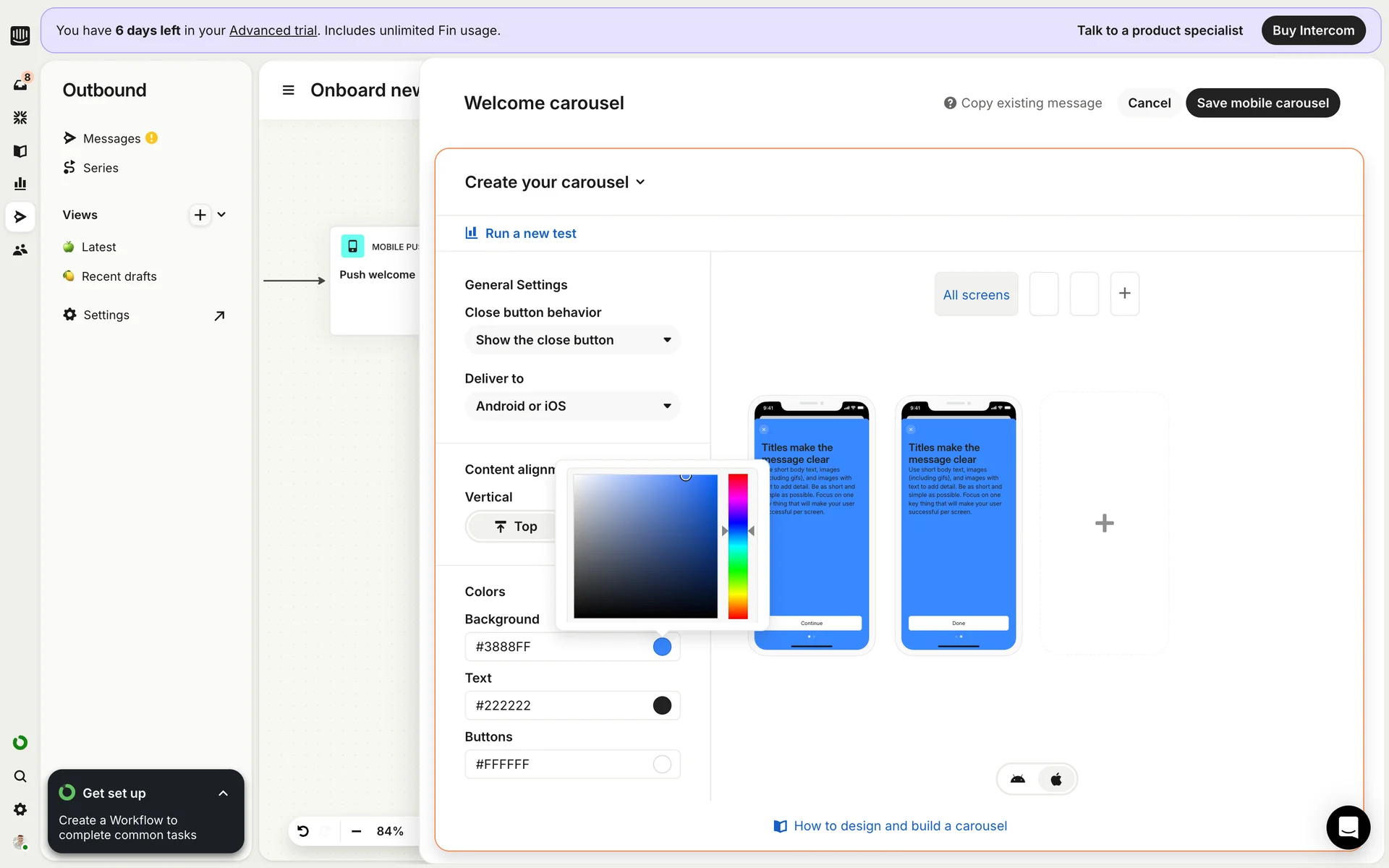
Task: Click the Knowledge book icon in the sidebar
Action: point(20,150)
